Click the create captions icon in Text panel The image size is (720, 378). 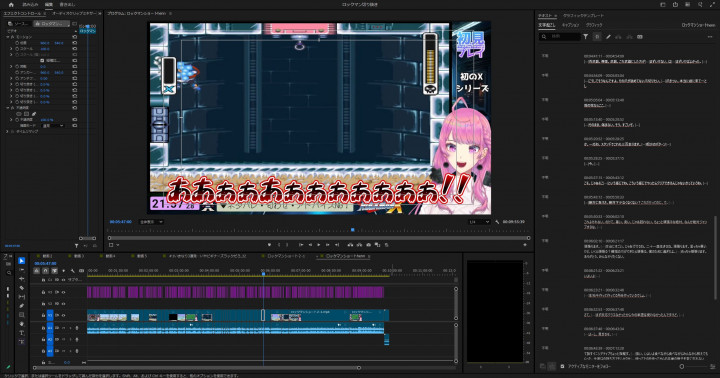point(640,37)
